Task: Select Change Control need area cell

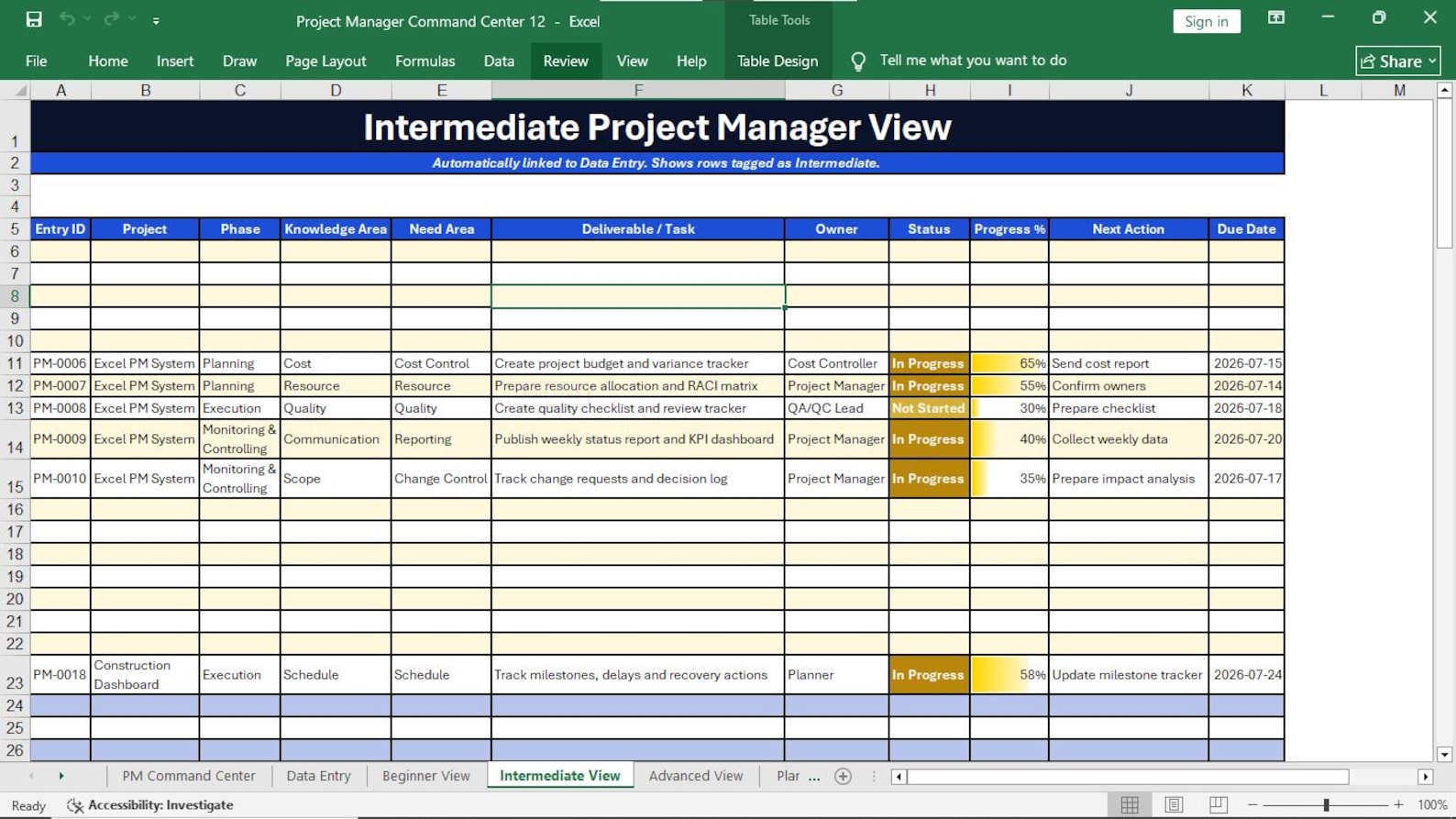Action: tap(441, 479)
